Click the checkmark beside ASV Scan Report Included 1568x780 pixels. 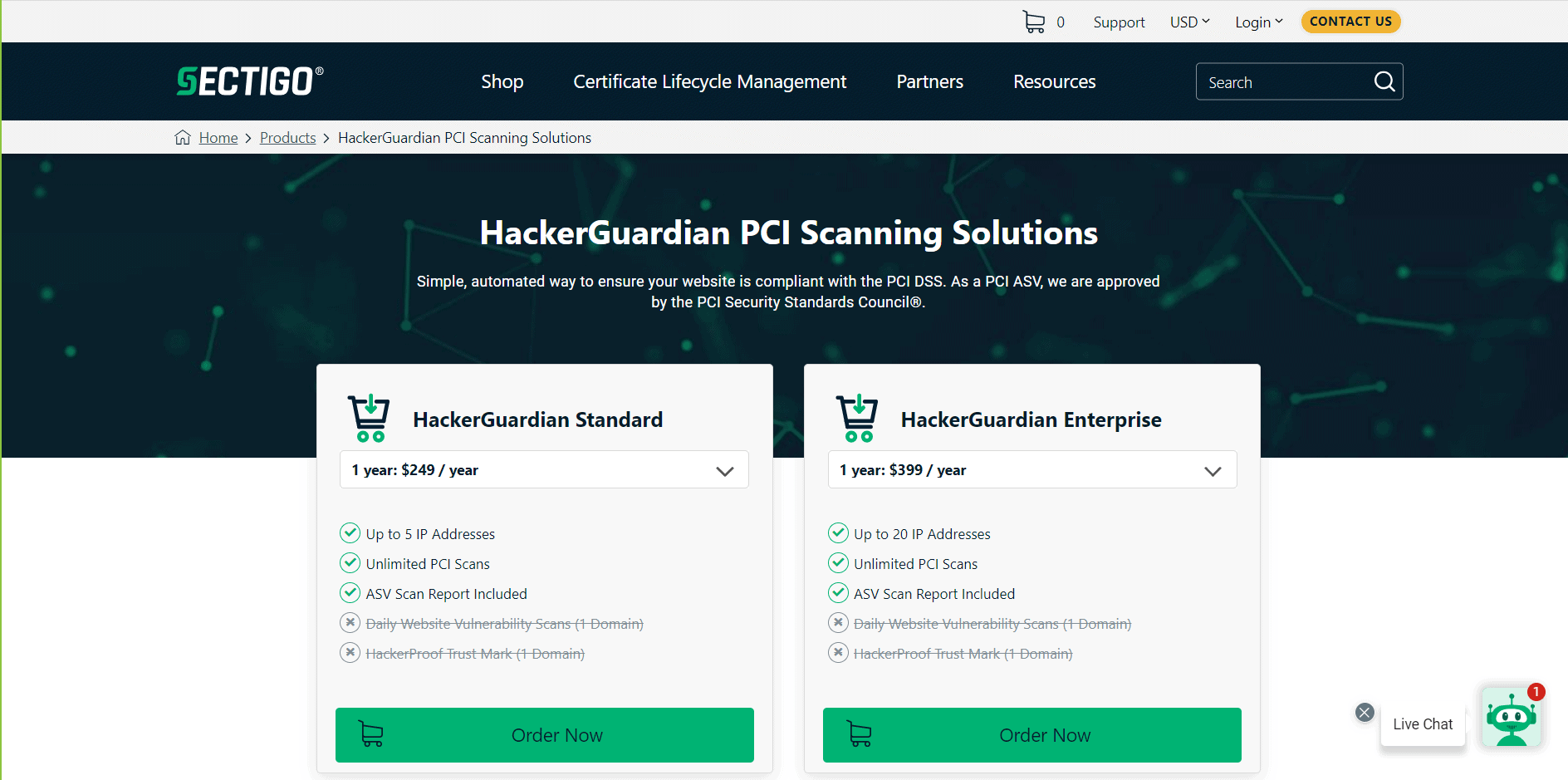pyautogui.click(x=350, y=592)
